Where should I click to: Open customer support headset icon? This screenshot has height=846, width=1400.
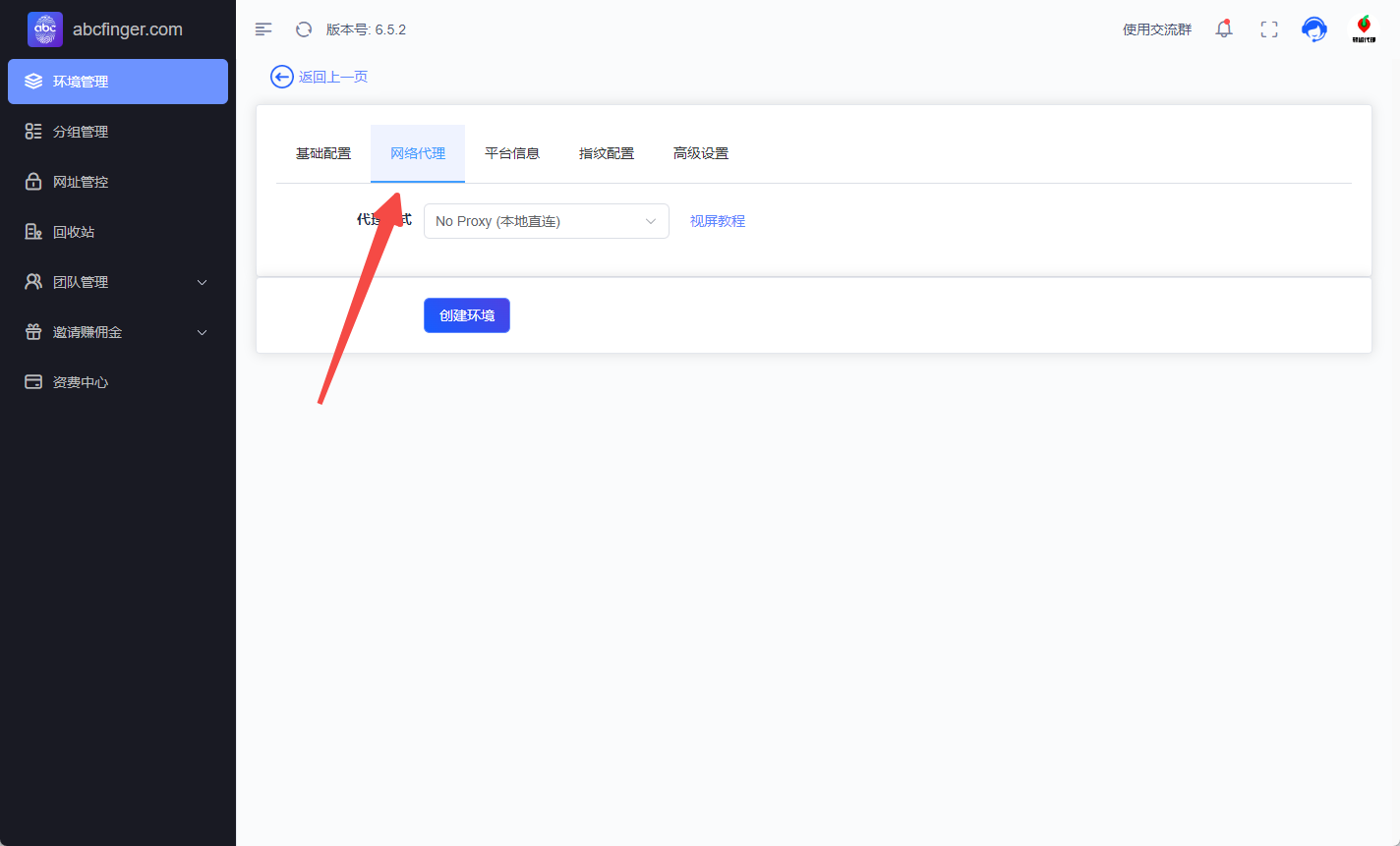coord(1313,29)
